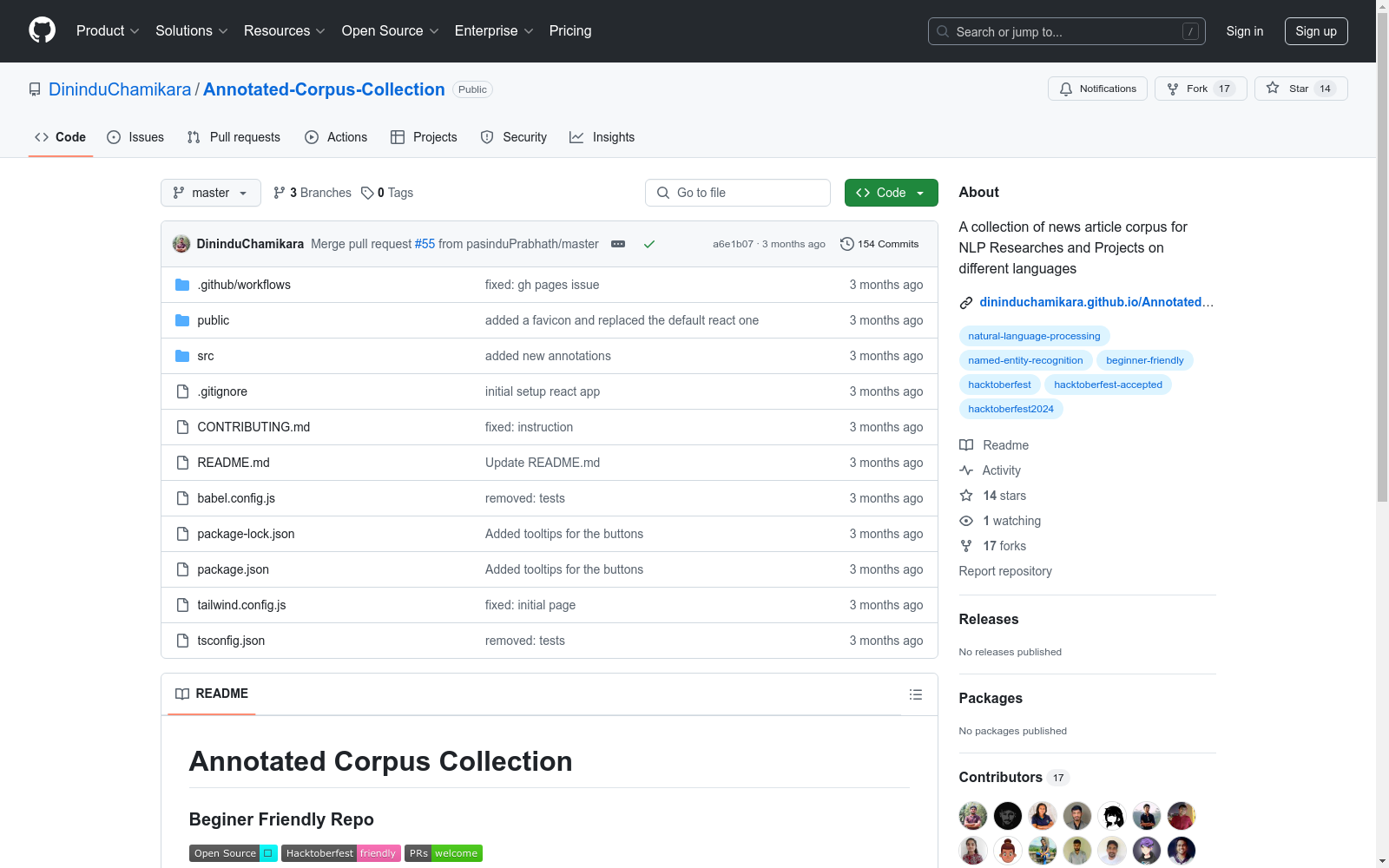Click the tsconfig.json file icon
1389x868 pixels.
coord(182,641)
